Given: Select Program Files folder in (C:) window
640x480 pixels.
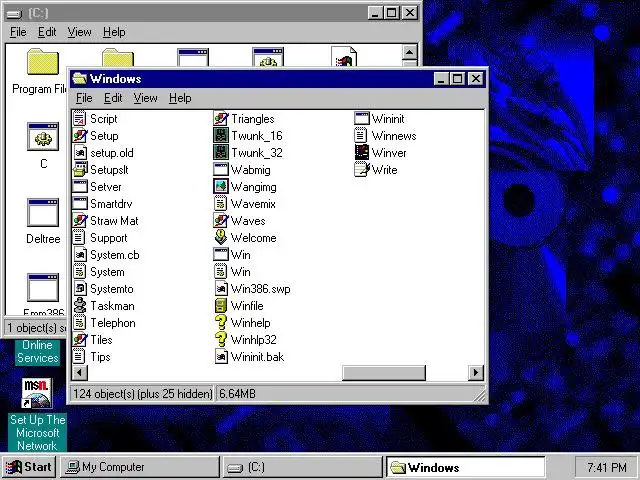Looking at the screenshot, I should [42, 62].
